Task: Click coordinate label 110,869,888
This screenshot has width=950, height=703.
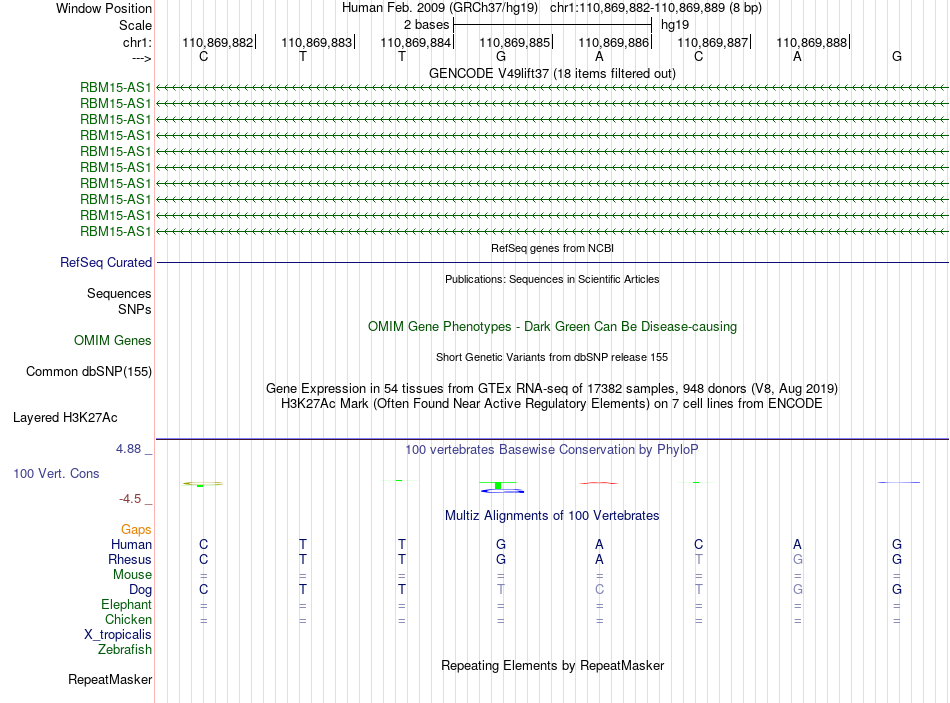Action: [x=812, y=42]
